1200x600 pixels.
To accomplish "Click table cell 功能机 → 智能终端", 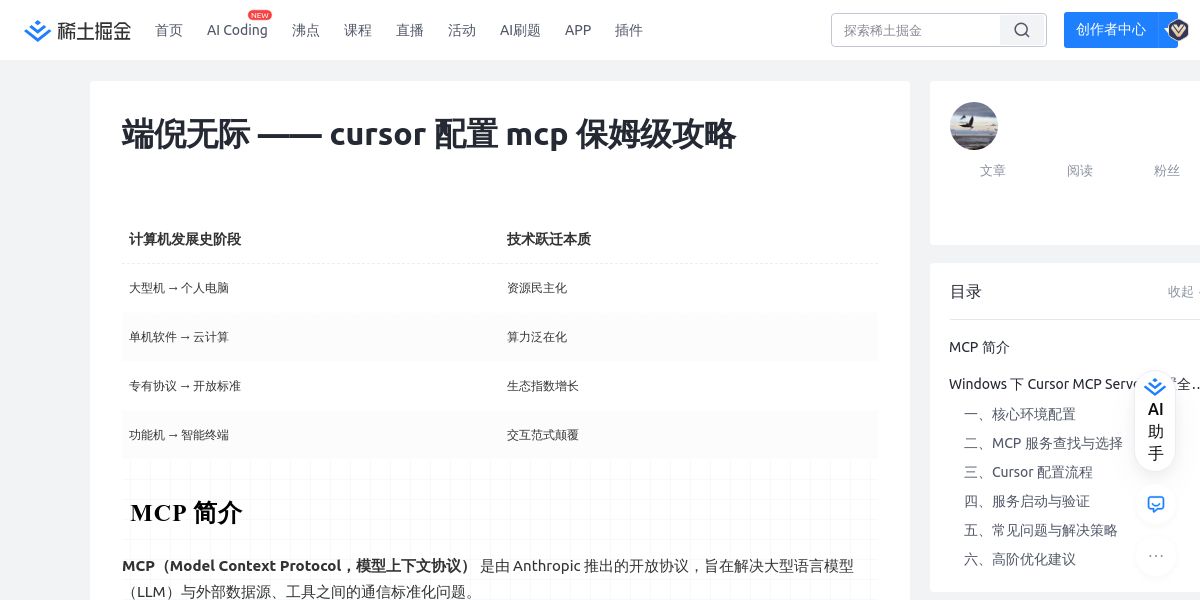I will 179,435.
